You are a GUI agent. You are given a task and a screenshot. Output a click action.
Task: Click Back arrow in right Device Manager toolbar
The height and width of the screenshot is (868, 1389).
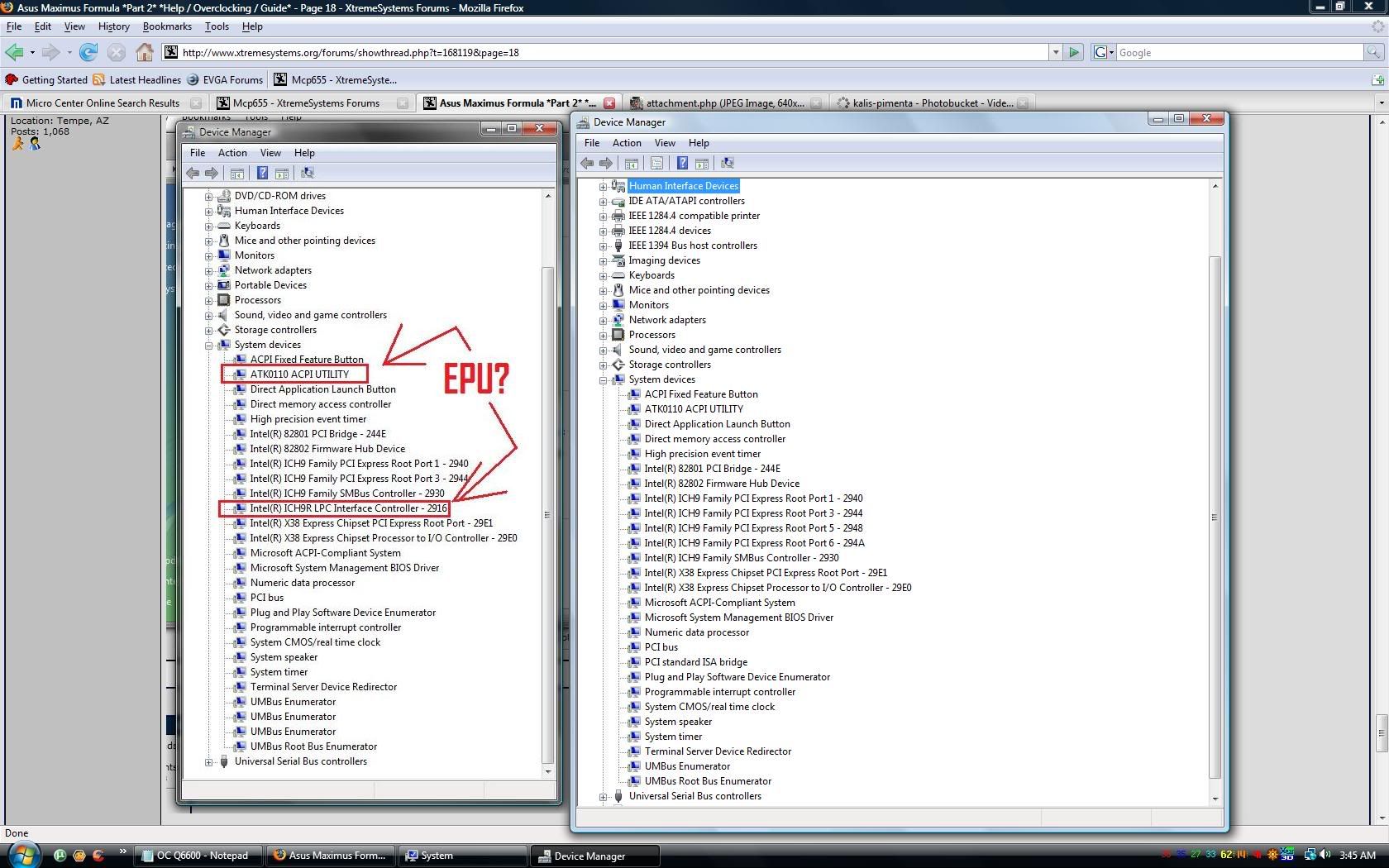pyautogui.click(x=587, y=163)
